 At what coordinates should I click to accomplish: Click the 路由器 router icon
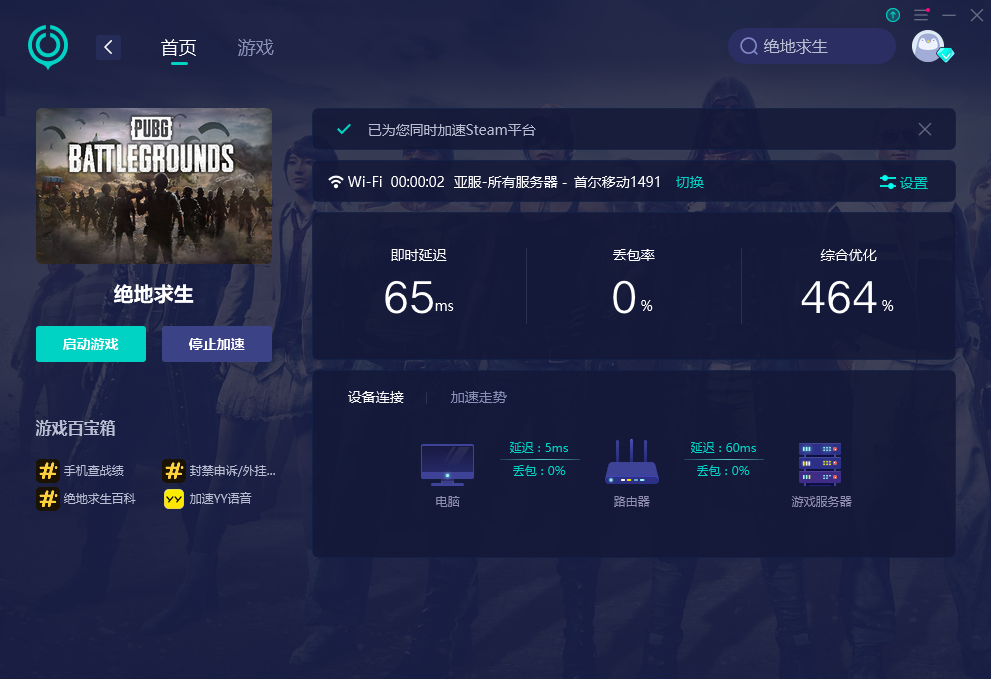coord(632,462)
